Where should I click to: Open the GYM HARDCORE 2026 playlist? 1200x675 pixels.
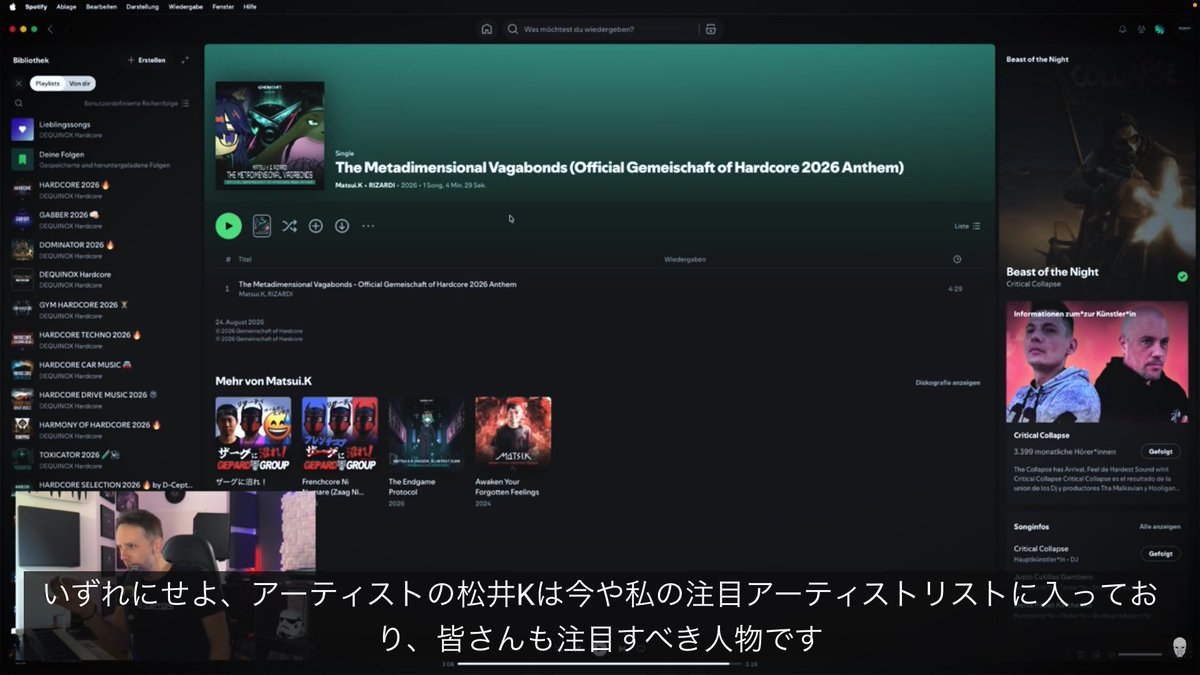pyautogui.click(x=104, y=309)
